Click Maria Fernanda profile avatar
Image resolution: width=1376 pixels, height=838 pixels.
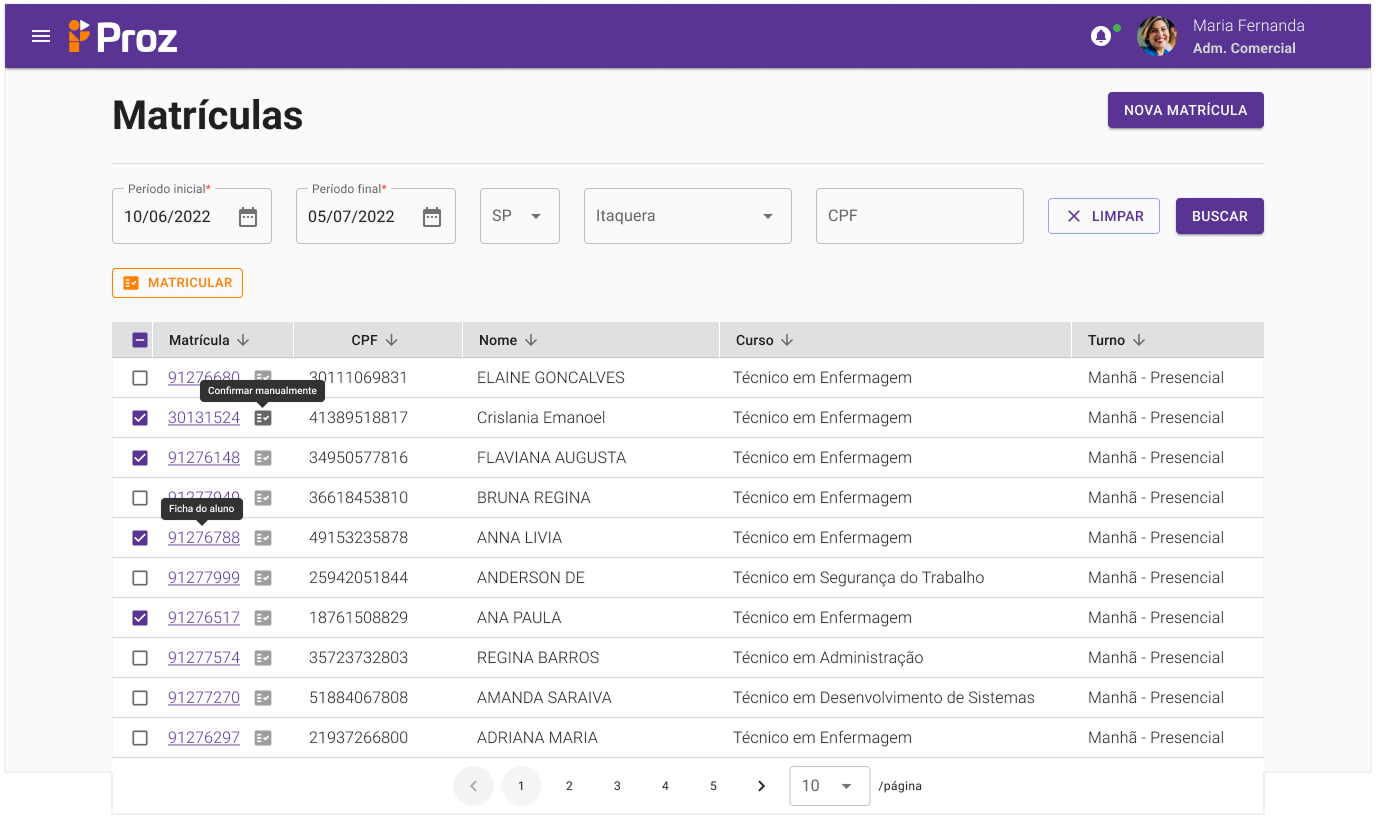coord(1157,36)
